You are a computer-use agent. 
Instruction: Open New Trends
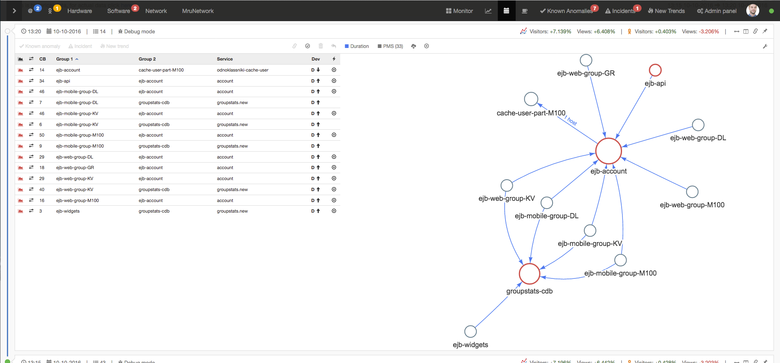click(666, 10)
